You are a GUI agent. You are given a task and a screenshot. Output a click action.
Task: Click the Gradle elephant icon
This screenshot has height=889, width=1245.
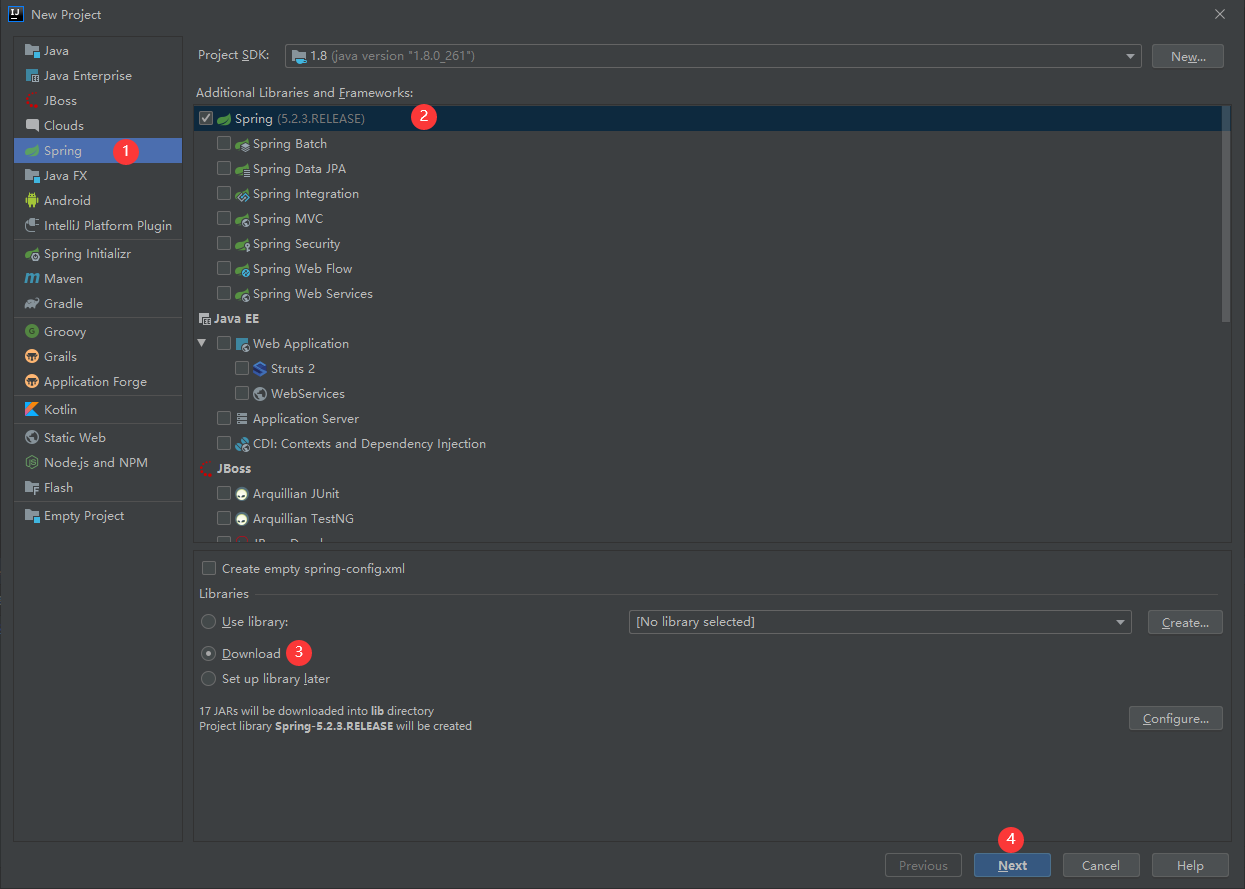pos(32,303)
